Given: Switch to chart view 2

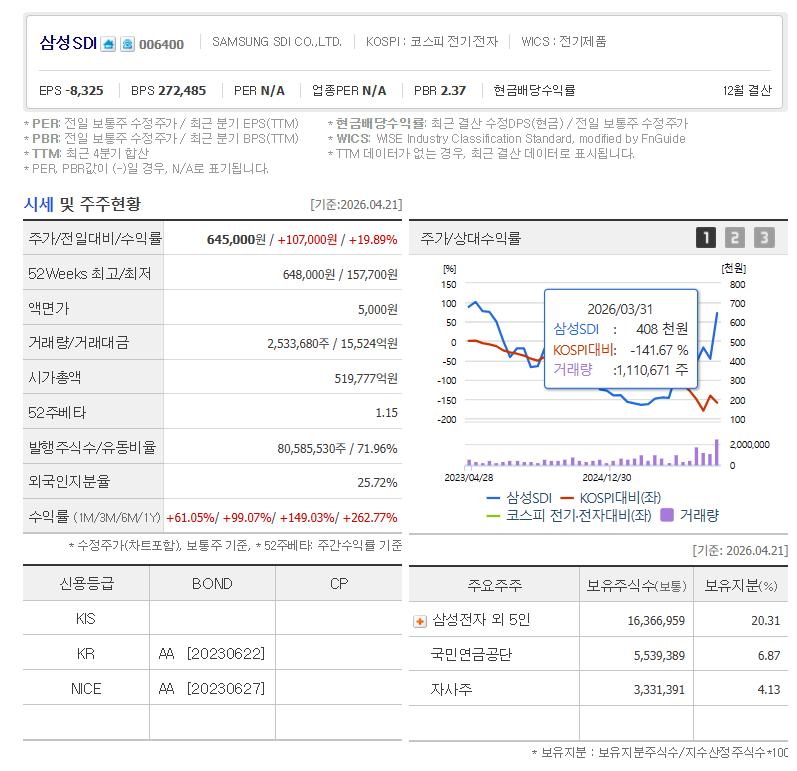Looking at the screenshot, I should 734,238.
